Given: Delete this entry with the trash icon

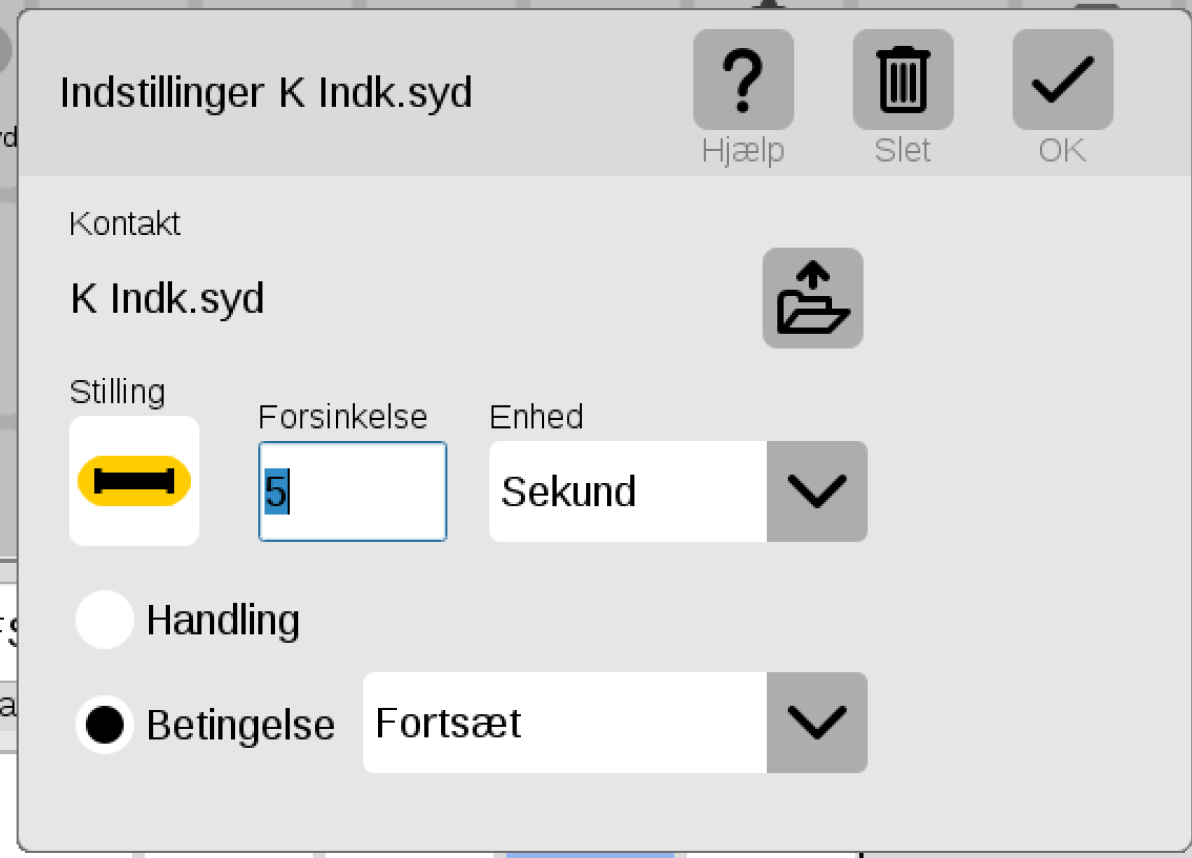Looking at the screenshot, I should tap(902, 80).
